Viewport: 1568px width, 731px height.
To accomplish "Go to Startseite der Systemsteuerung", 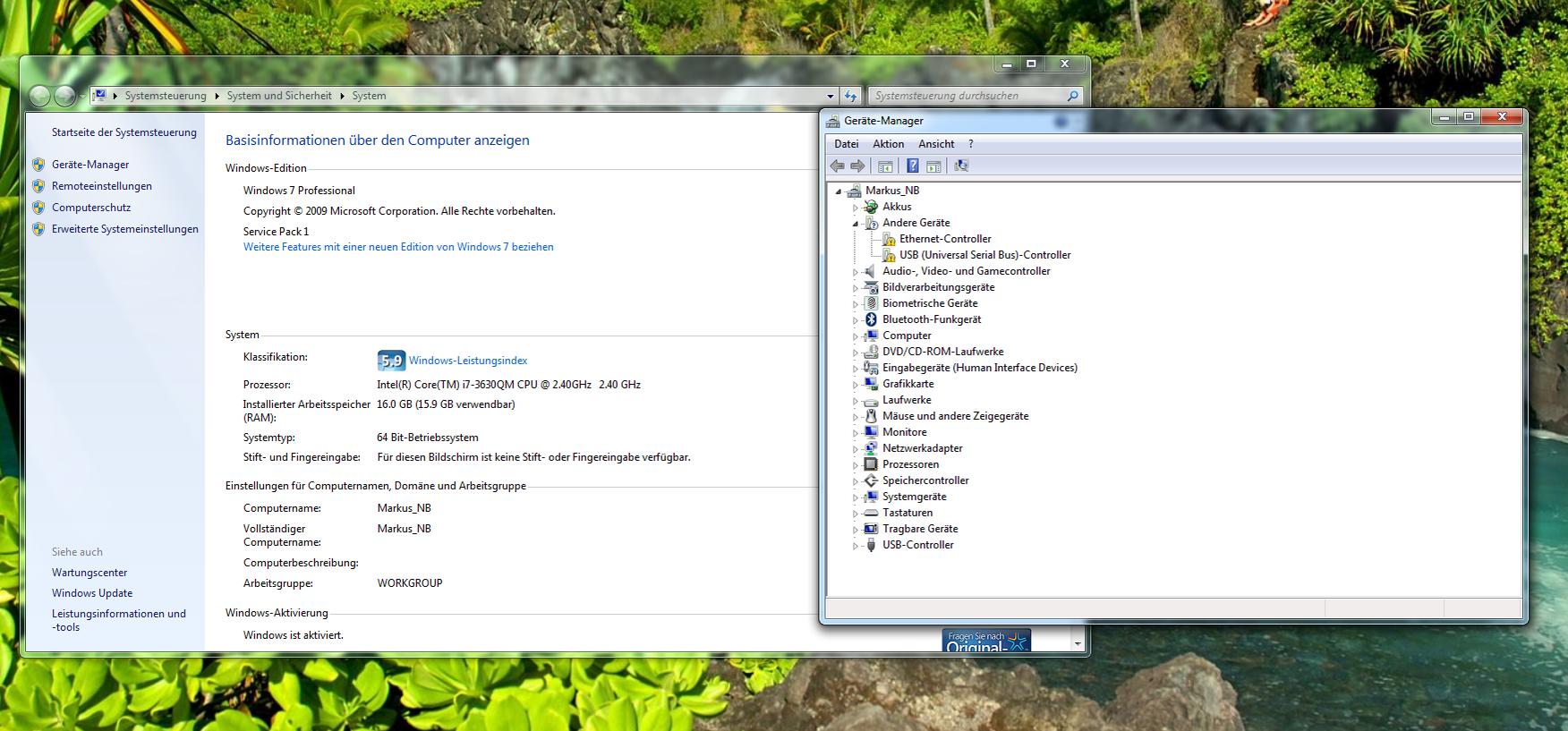I will pyautogui.click(x=124, y=132).
